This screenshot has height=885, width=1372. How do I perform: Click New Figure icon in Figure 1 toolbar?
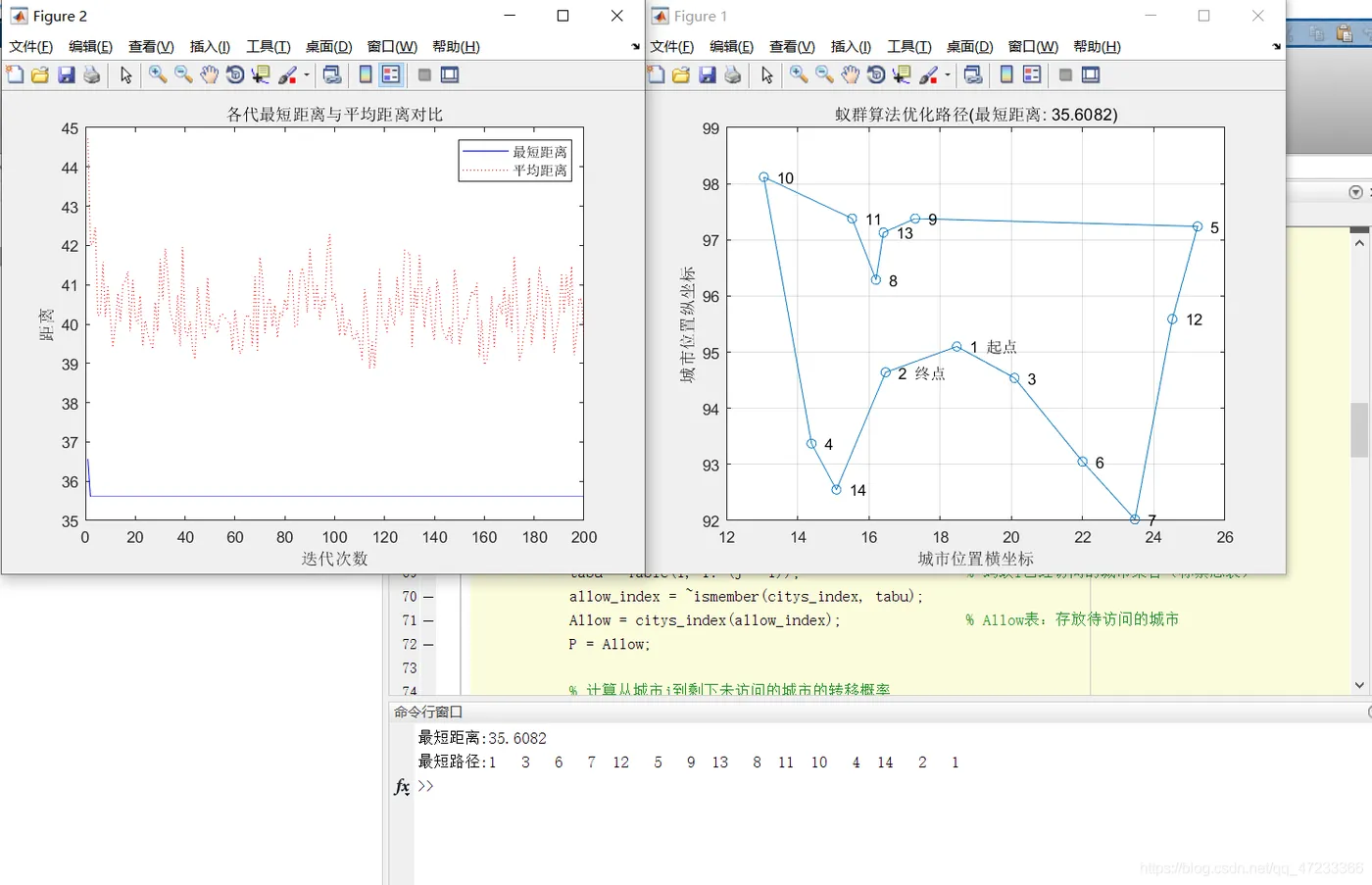[x=656, y=74]
